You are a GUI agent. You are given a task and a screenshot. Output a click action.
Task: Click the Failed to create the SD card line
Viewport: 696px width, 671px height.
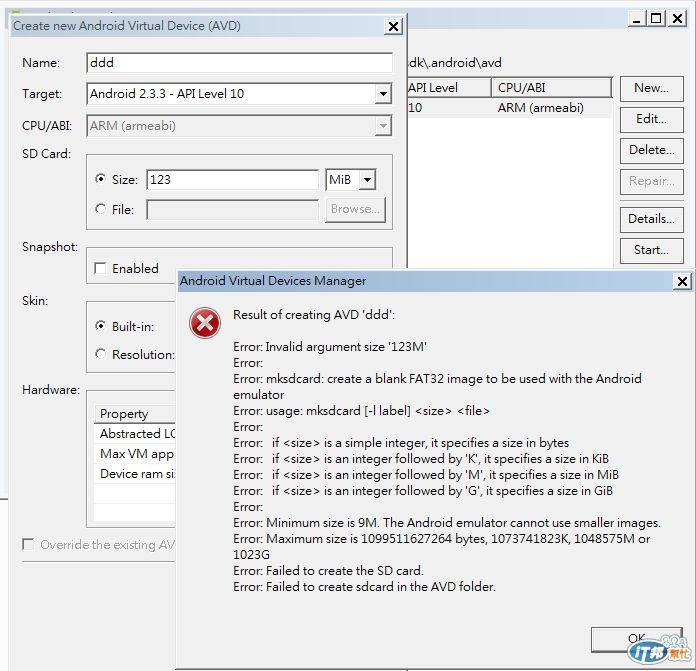pos(328,571)
